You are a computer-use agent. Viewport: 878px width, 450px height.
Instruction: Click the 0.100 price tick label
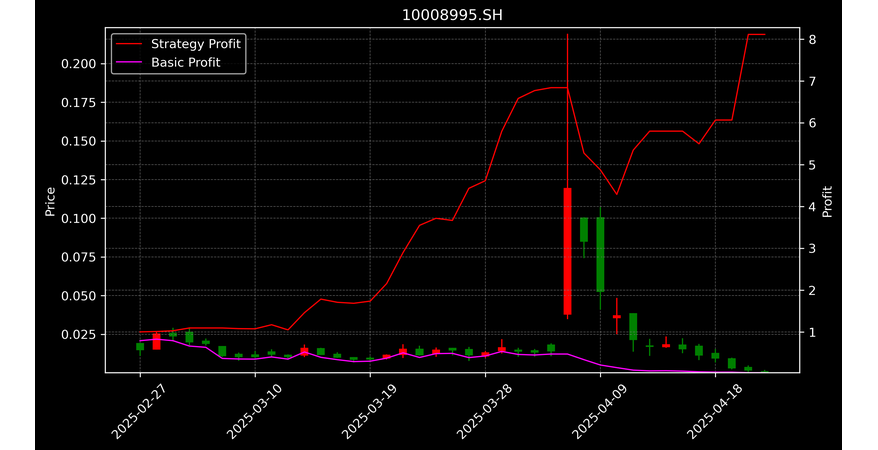78,218
